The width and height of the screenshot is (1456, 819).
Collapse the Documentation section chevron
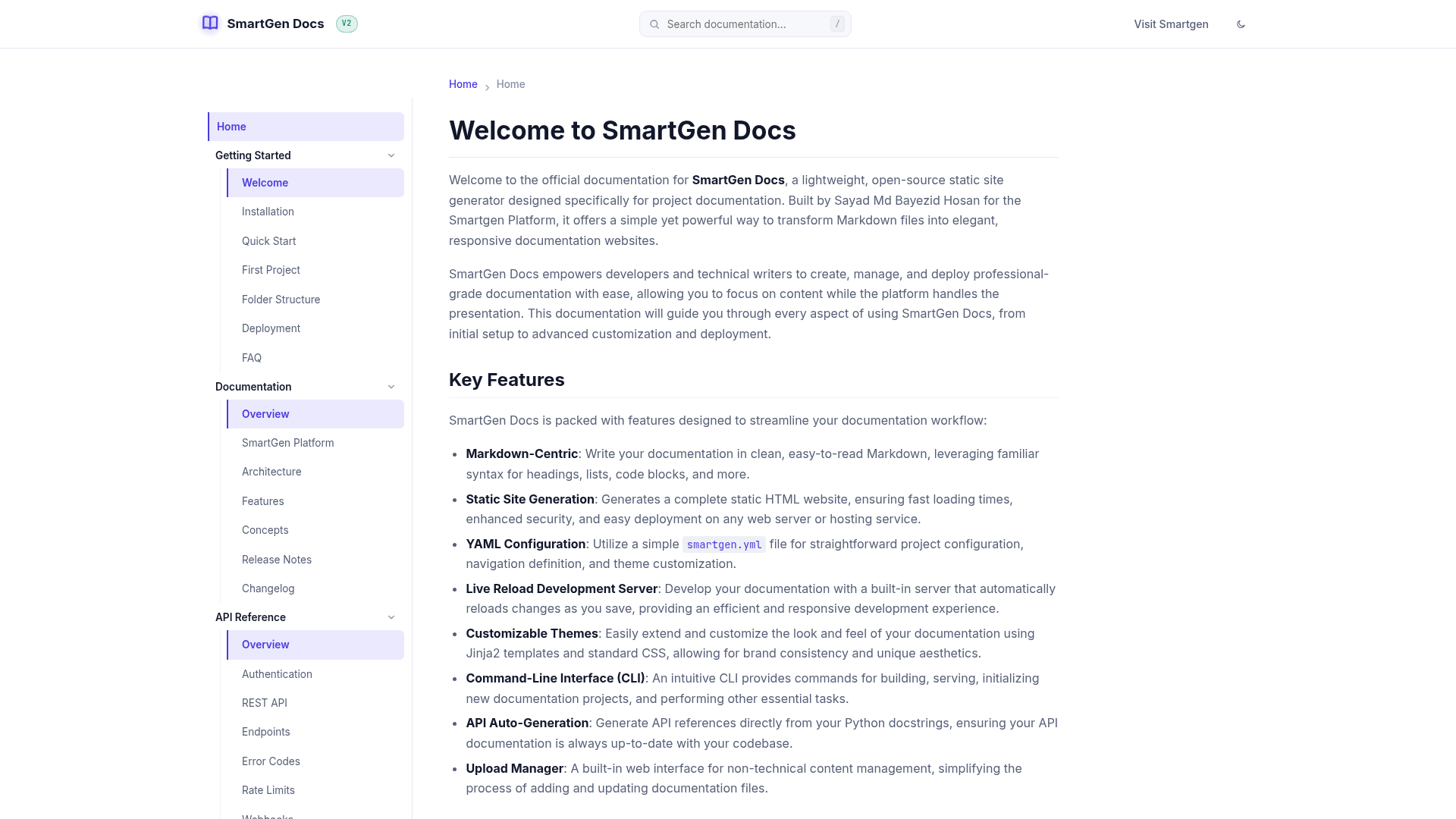click(391, 387)
